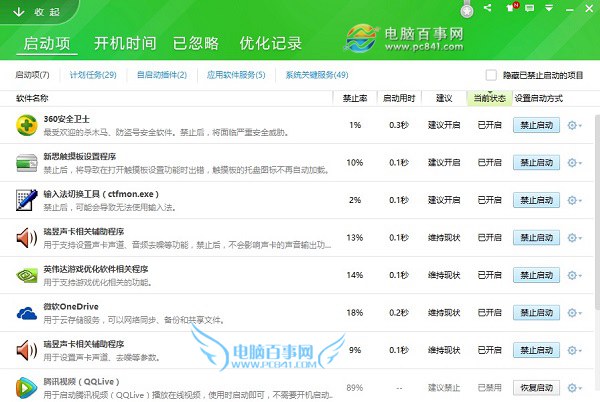Screen dimensions: 600x402
Task: Click 禁止启动 button for ctfmon.exe
Action: point(535,200)
